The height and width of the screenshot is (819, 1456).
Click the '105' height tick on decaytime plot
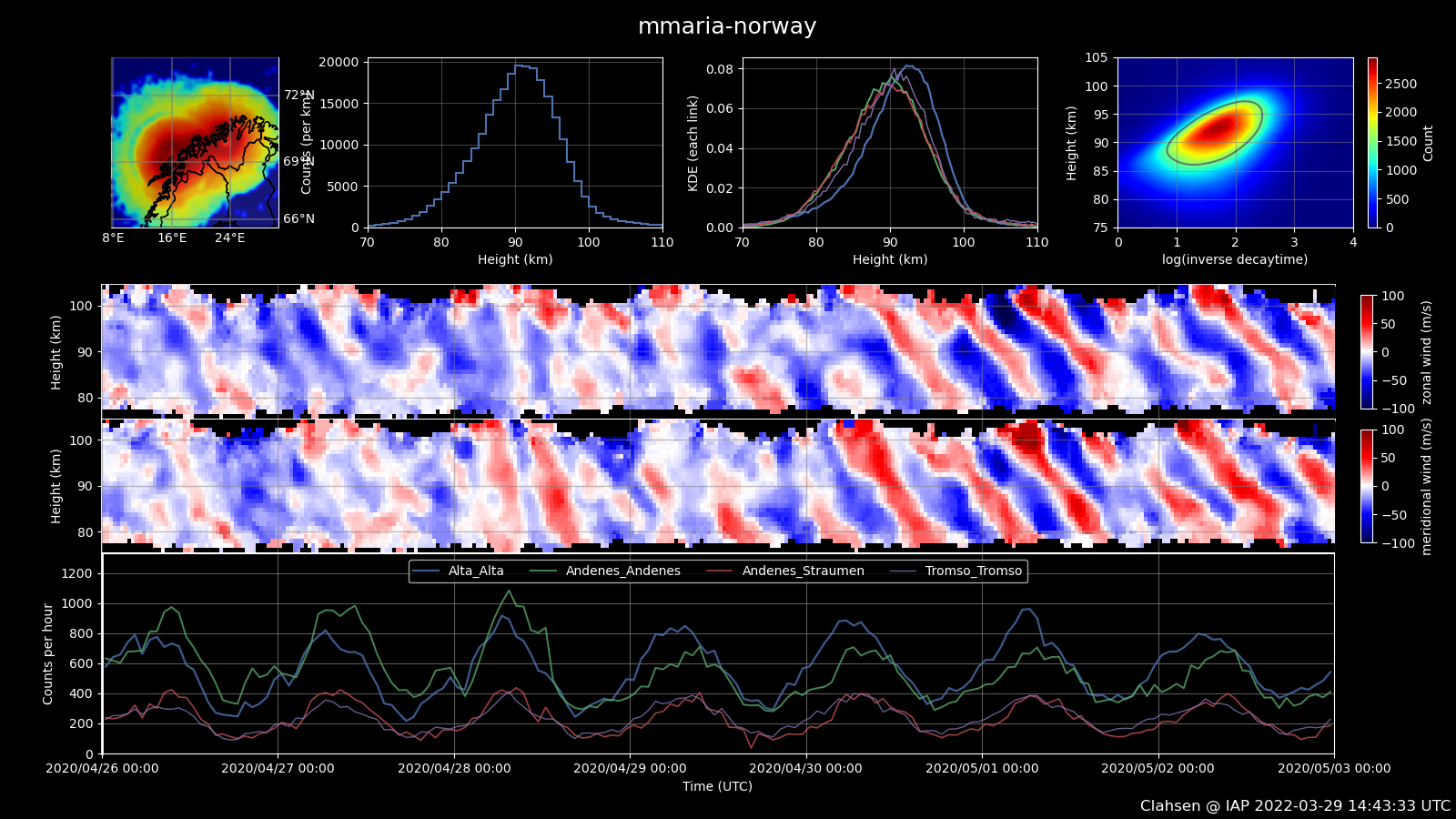tap(1097, 57)
